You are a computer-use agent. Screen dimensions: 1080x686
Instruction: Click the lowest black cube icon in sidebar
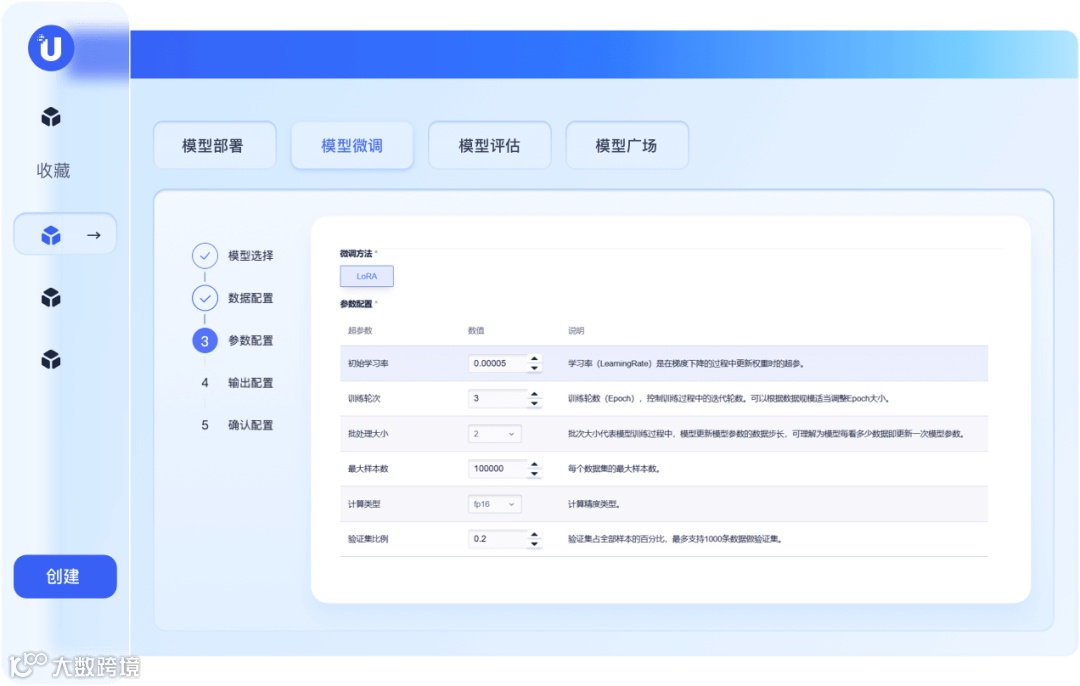51,360
